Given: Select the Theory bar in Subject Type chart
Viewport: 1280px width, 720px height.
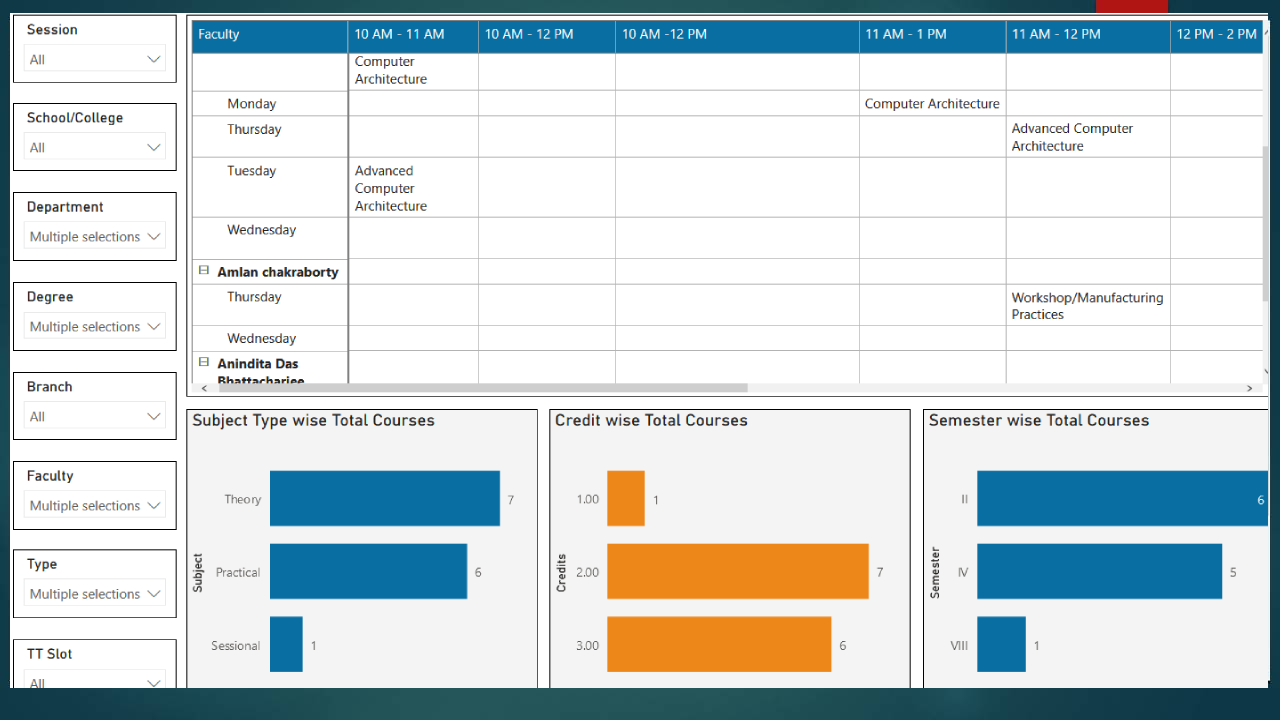Looking at the screenshot, I should click(x=384, y=498).
